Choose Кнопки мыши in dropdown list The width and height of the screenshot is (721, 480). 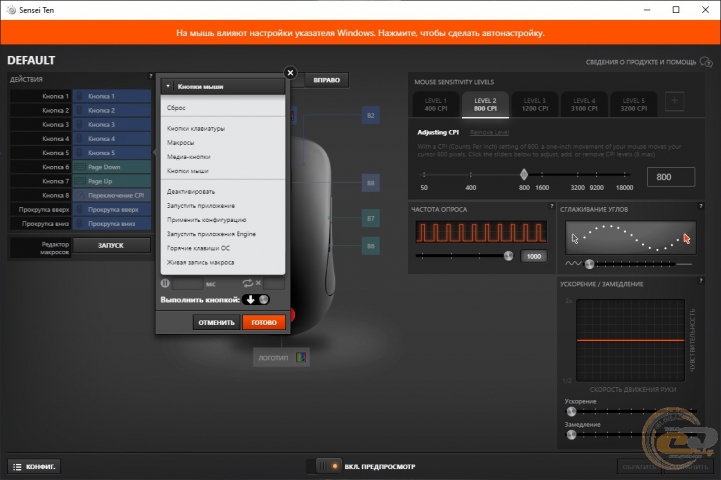point(223,171)
